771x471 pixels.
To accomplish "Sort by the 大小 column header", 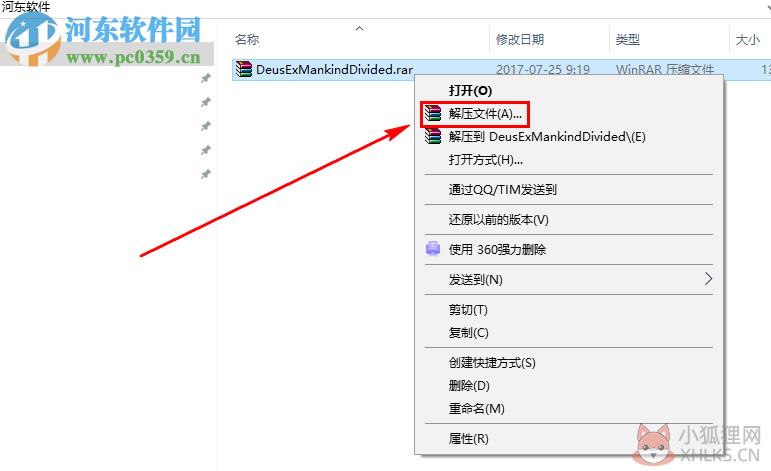I will 750,39.
